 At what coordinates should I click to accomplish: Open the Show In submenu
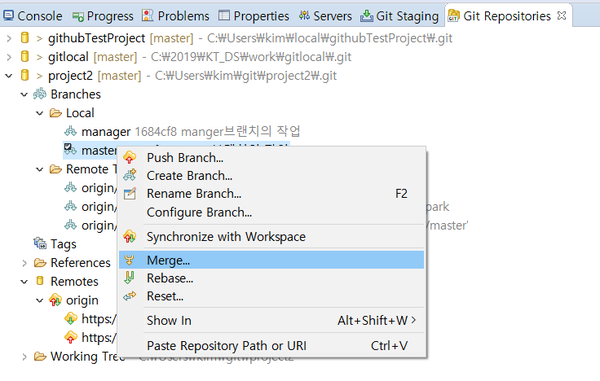pos(271,321)
